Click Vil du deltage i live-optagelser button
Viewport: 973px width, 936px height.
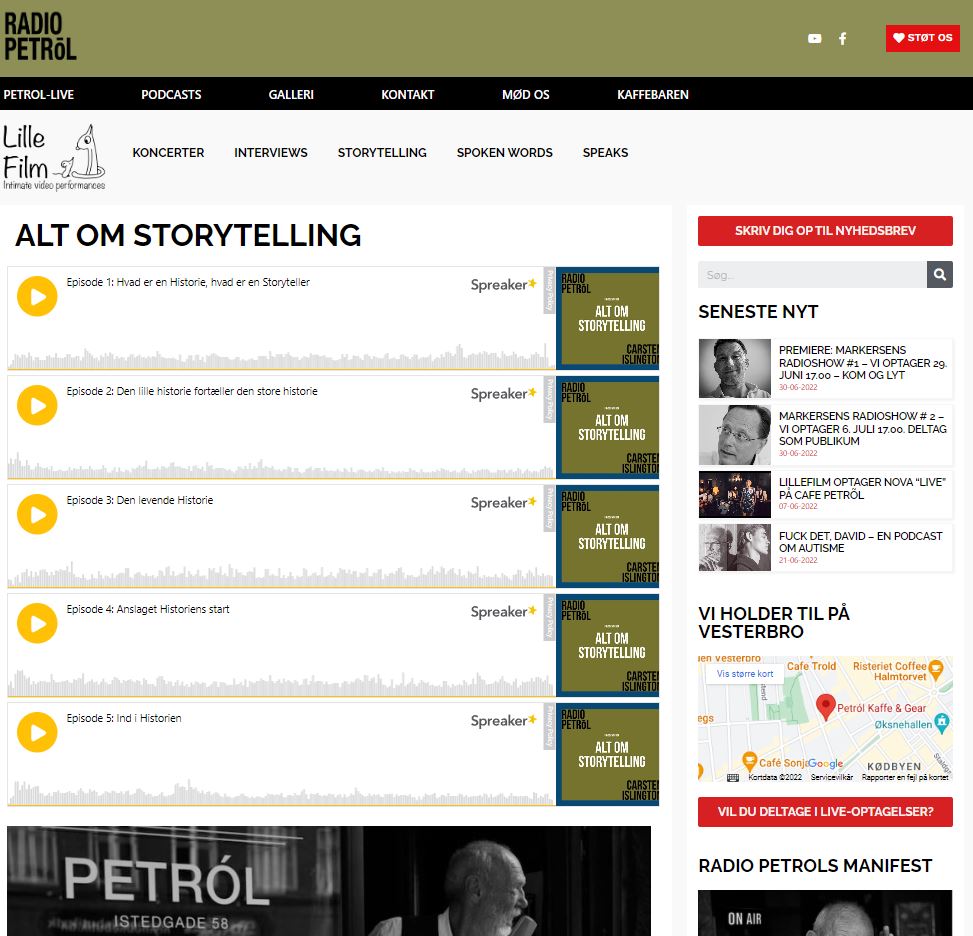click(825, 812)
